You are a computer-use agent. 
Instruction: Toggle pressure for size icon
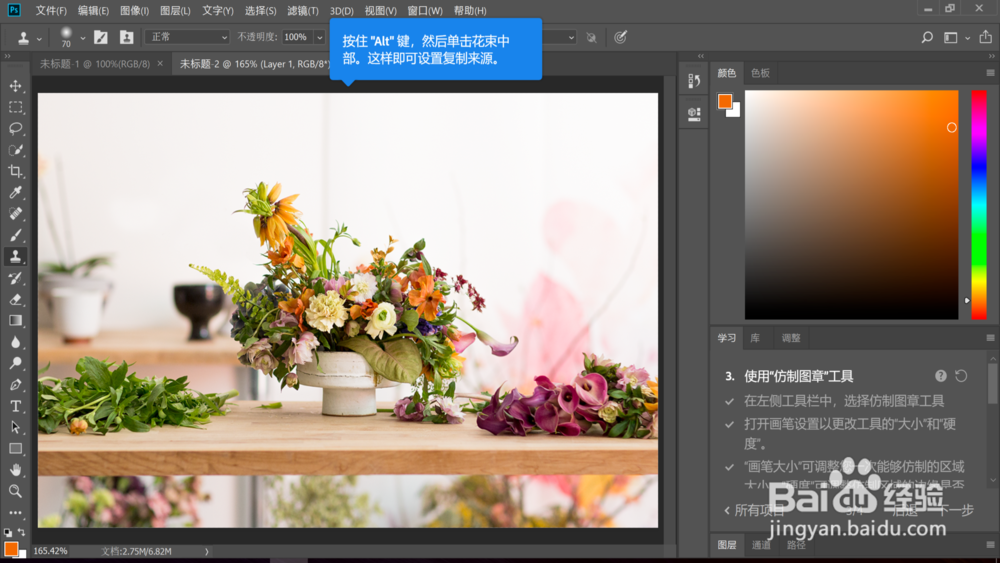pyautogui.click(x=620, y=37)
